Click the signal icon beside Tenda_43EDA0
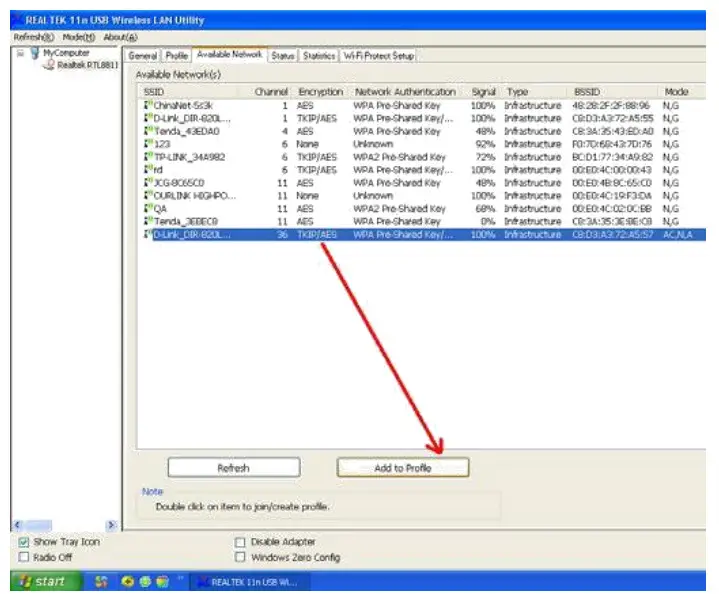The height and width of the screenshot is (594, 719). (148, 131)
